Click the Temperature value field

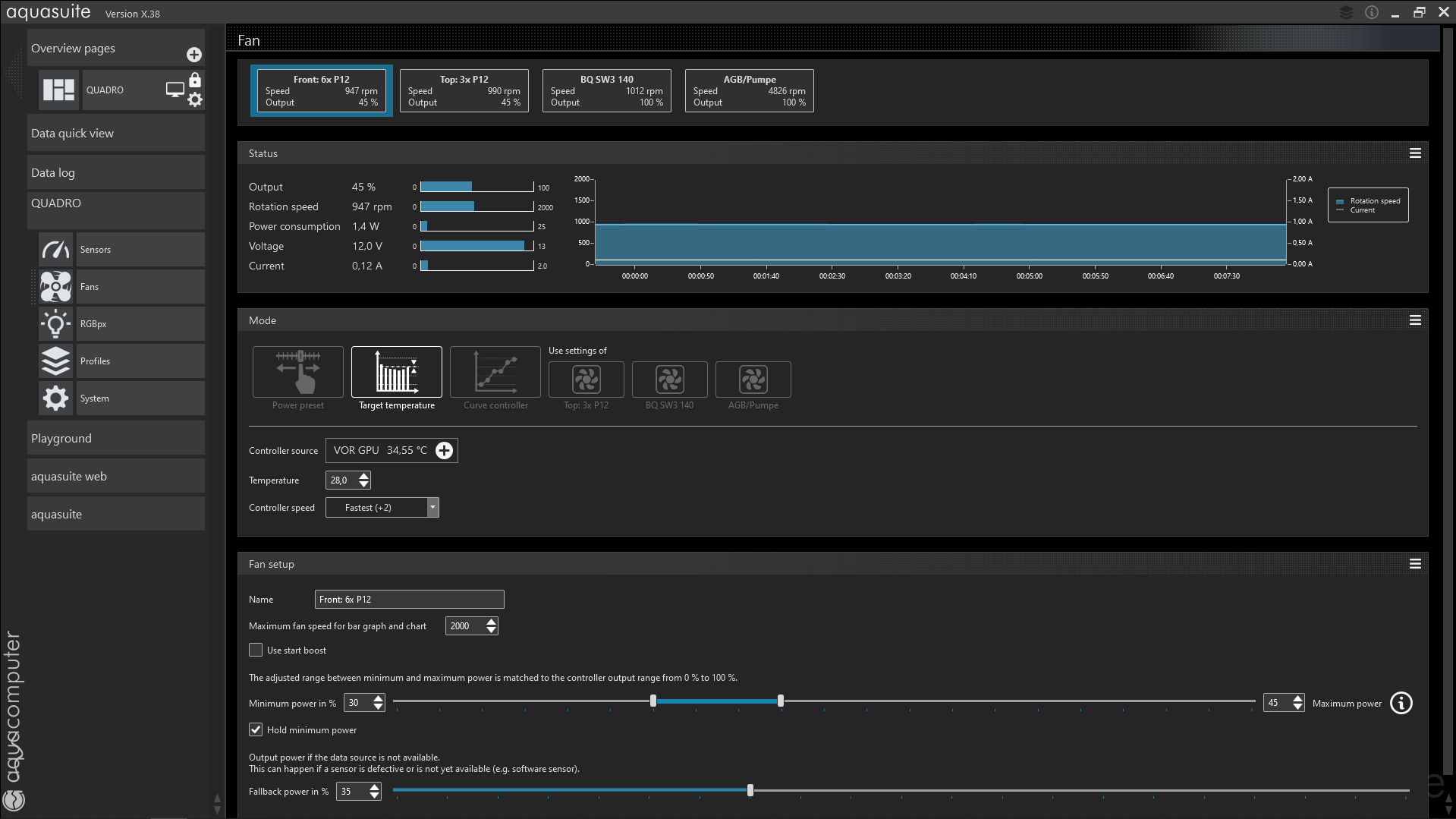tap(341, 480)
